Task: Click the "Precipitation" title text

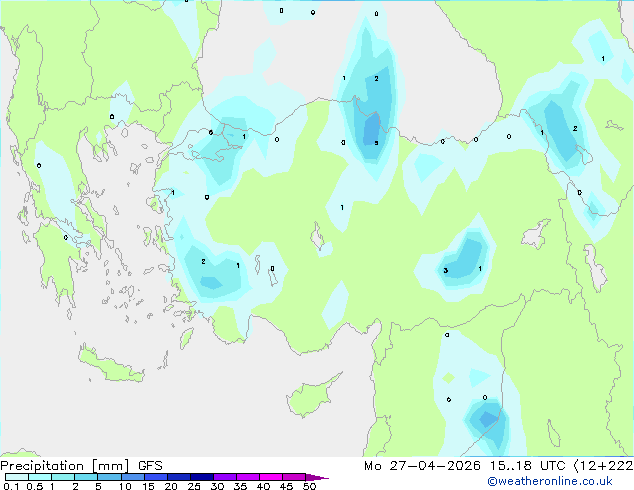Action: [42, 466]
